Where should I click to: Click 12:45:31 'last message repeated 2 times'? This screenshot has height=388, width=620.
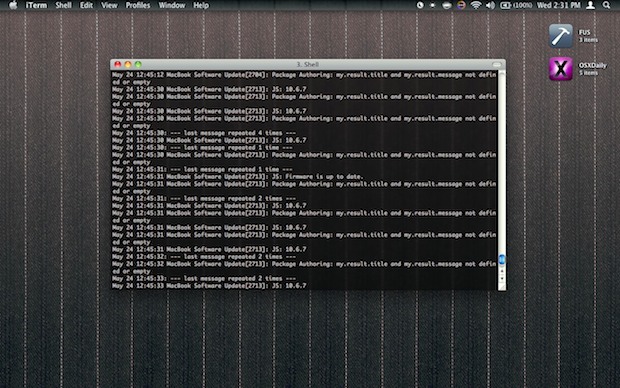204,199
